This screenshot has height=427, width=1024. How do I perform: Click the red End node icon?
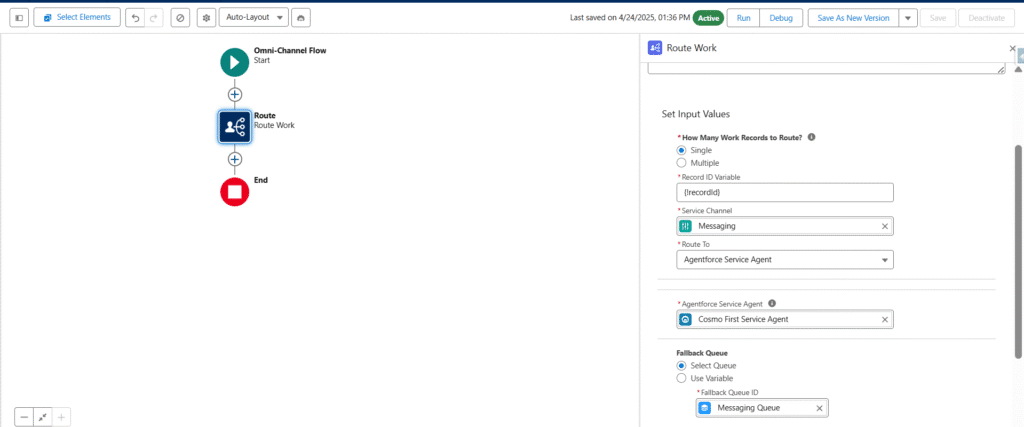234,191
